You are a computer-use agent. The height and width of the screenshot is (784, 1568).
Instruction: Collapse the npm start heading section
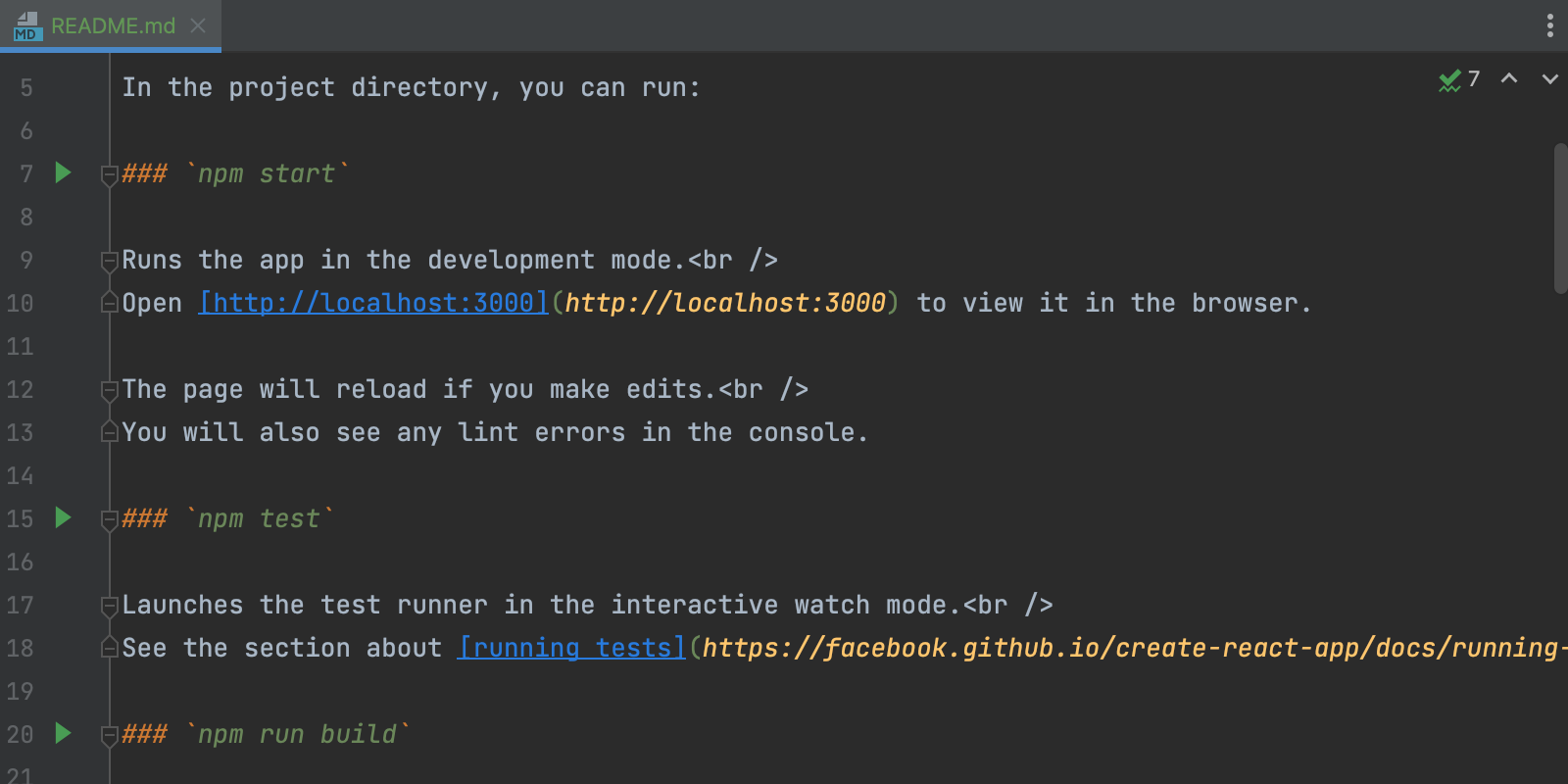[x=110, y=175]
